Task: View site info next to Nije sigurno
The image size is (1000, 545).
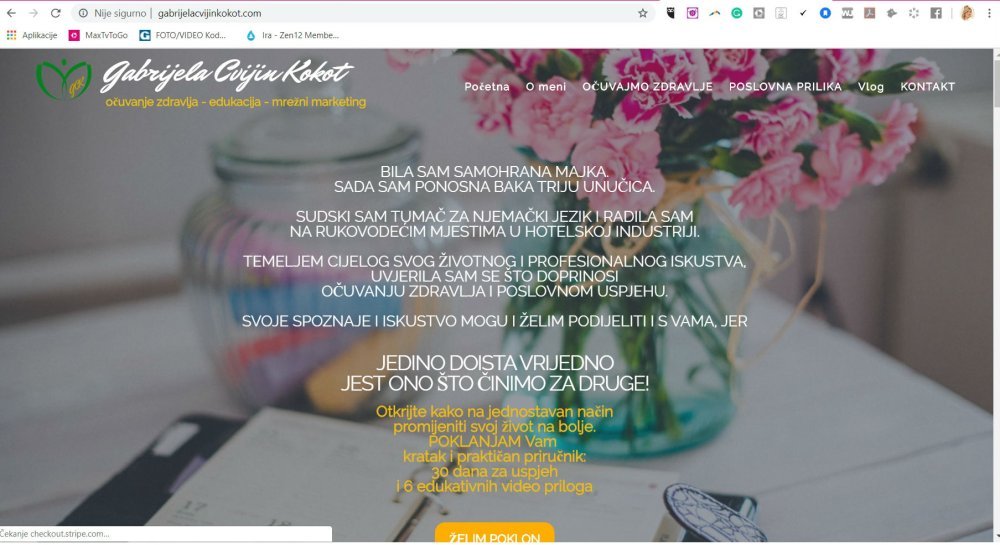Action: pyautogui.click(x=83, y=13)
